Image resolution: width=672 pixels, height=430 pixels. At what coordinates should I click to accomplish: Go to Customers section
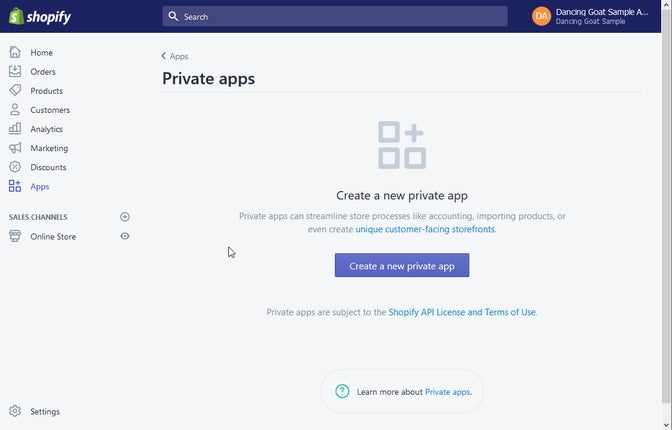[x=50, y=110]
